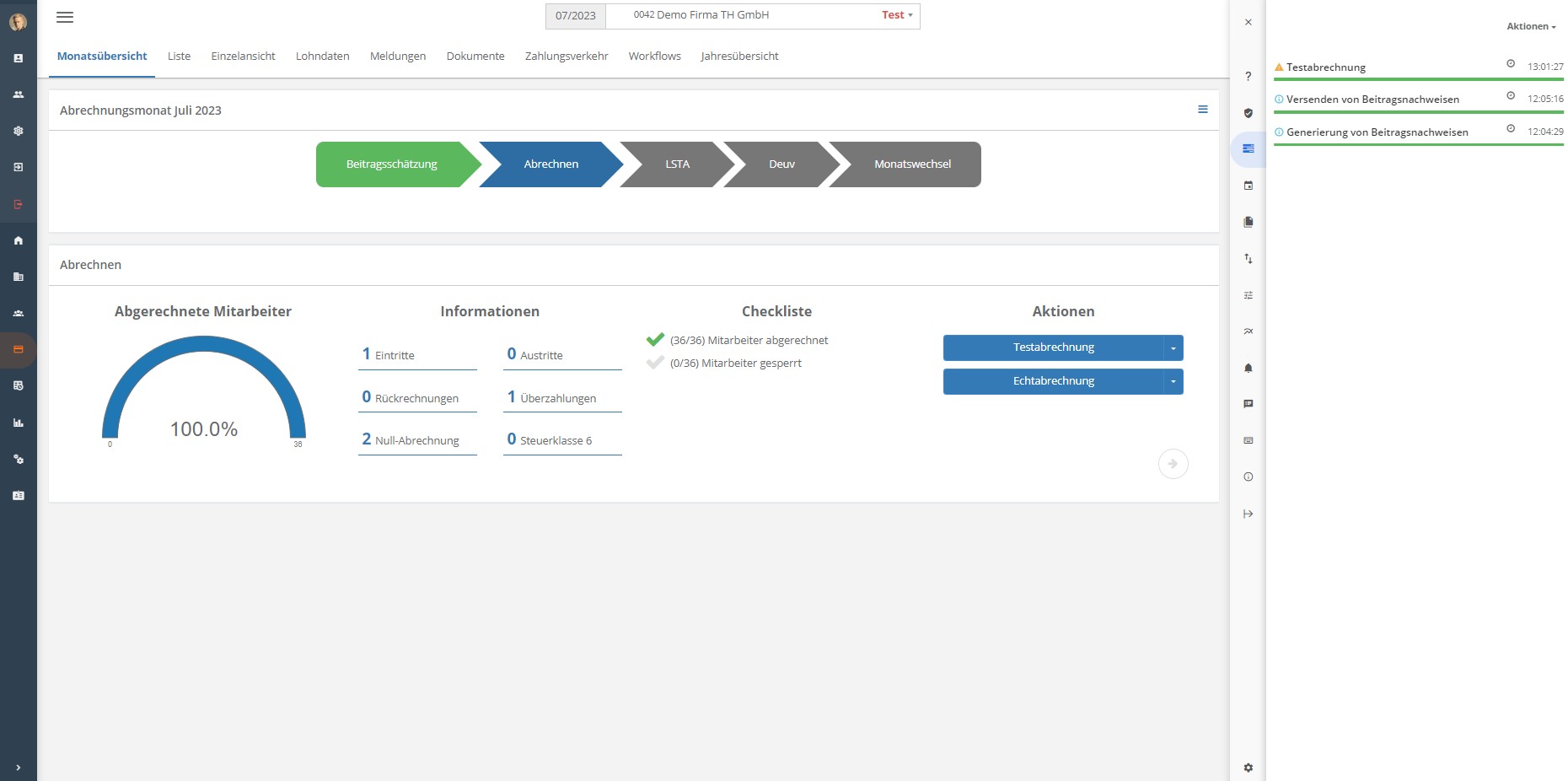1568x781 pixels.
Task: Open the shield icon in right toolbar
Action: click(x=1248, y=113)
